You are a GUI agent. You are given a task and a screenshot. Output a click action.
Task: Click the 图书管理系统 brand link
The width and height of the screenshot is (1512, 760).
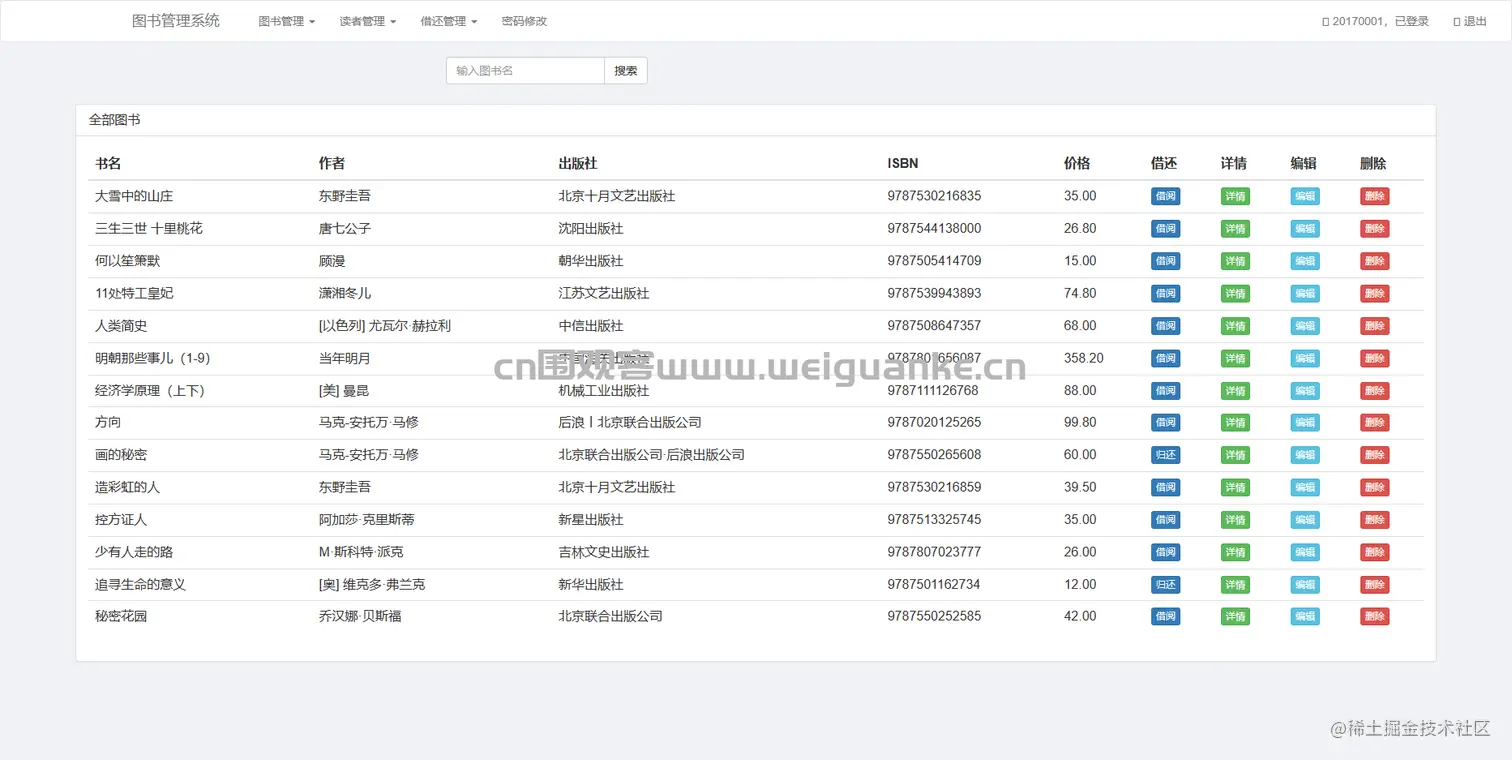176,21
